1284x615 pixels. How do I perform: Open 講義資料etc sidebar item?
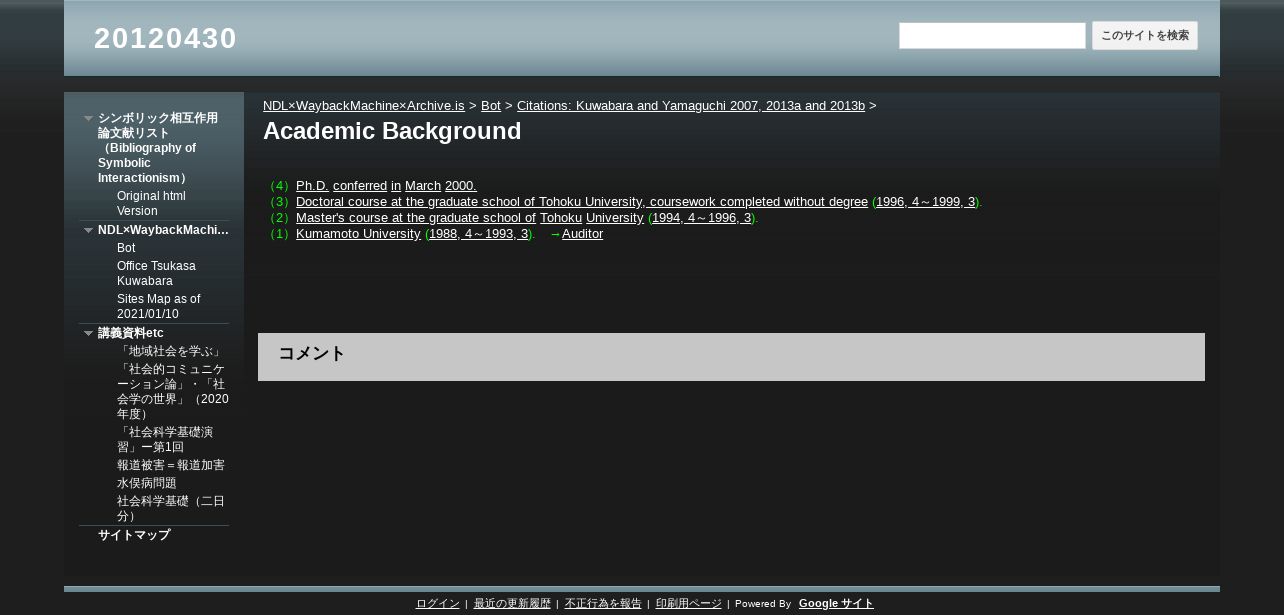(131, 333)
